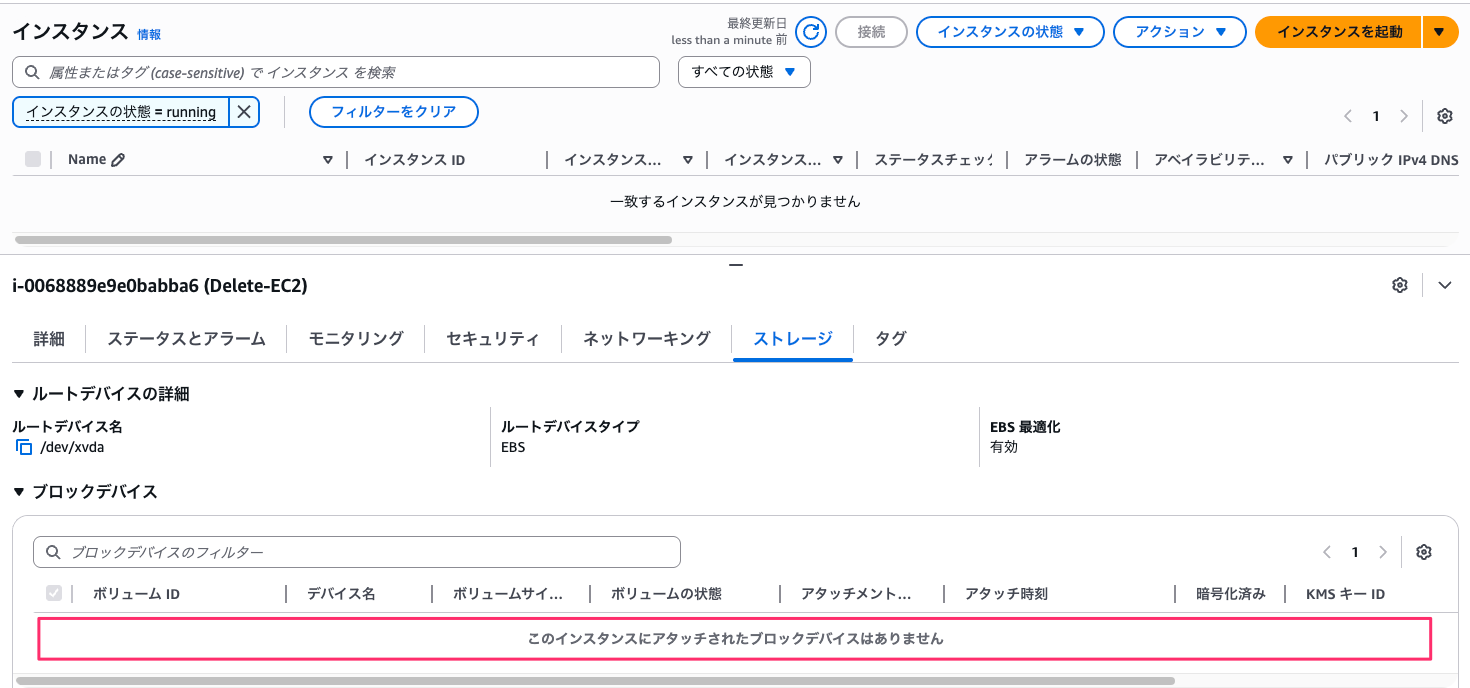This screenshot has height=688, width=1470.
Task: Switch to the ネットワーキング tab
Action: coord(646,339)
